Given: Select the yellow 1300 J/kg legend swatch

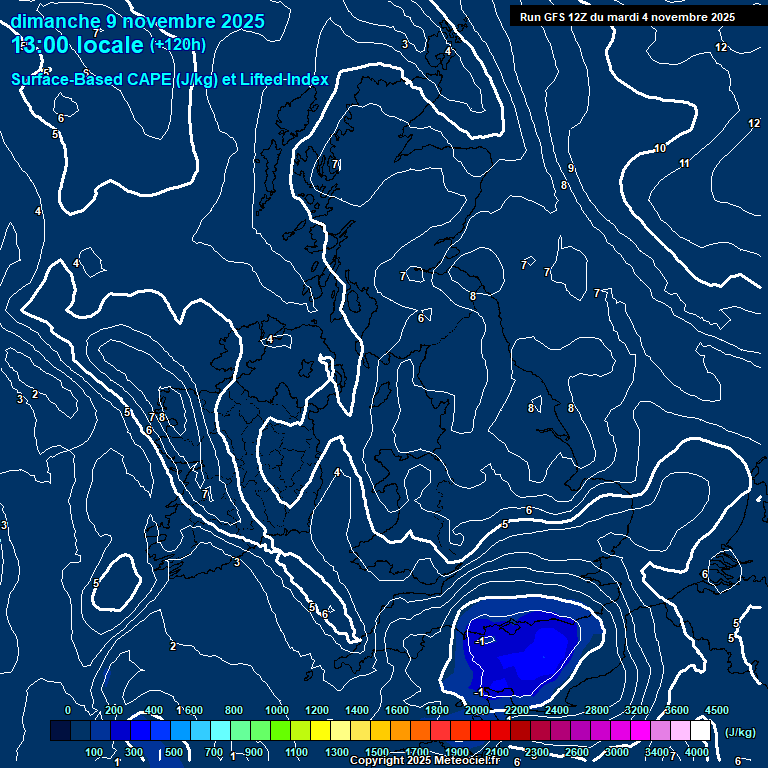Looking at the screenshot, I should (x=340, y=732).
